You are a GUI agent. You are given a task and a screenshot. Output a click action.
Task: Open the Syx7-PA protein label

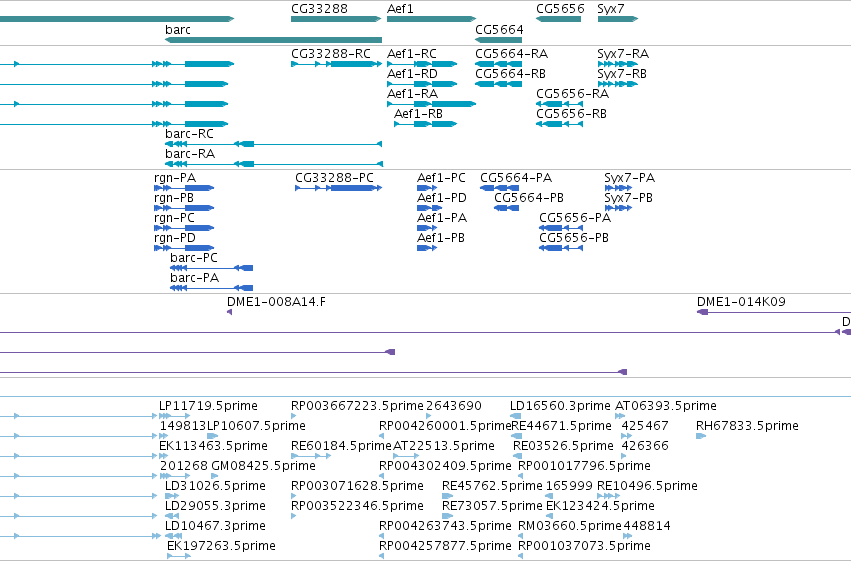click(x=629, y=178)
